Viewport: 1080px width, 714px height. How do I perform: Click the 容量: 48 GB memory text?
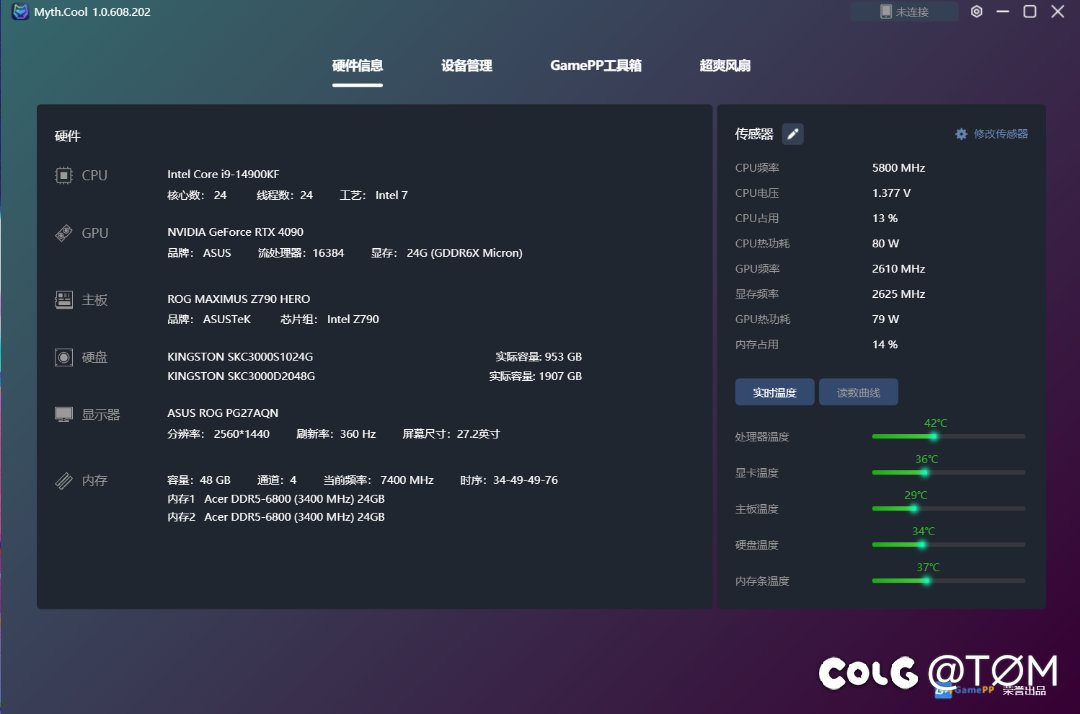tap(199, 480)
